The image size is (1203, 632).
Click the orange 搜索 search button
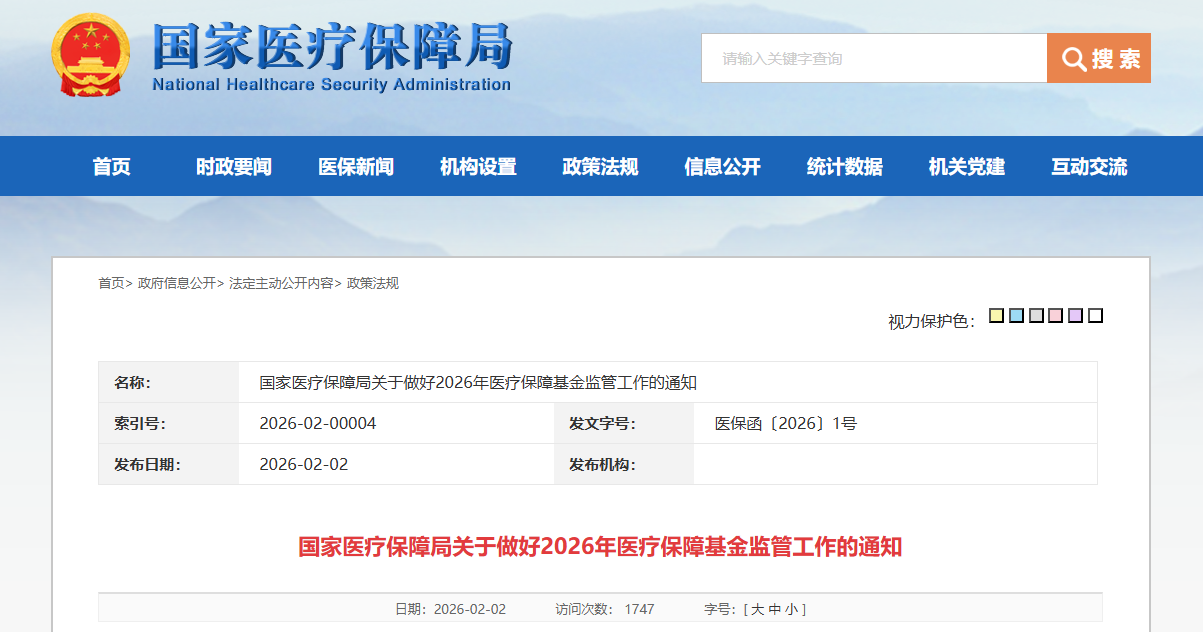[x=1098, y=58]
